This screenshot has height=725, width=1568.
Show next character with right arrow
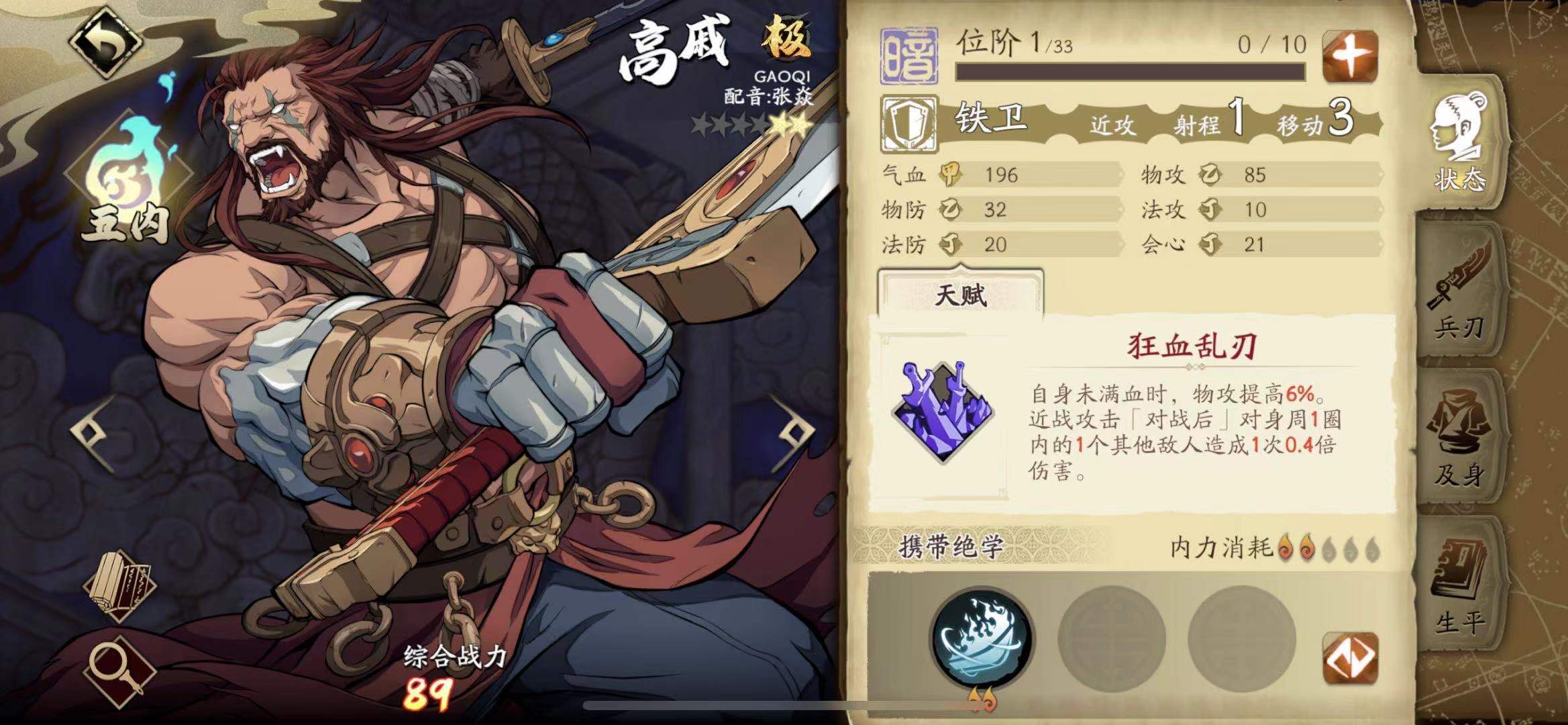point(794,433)
